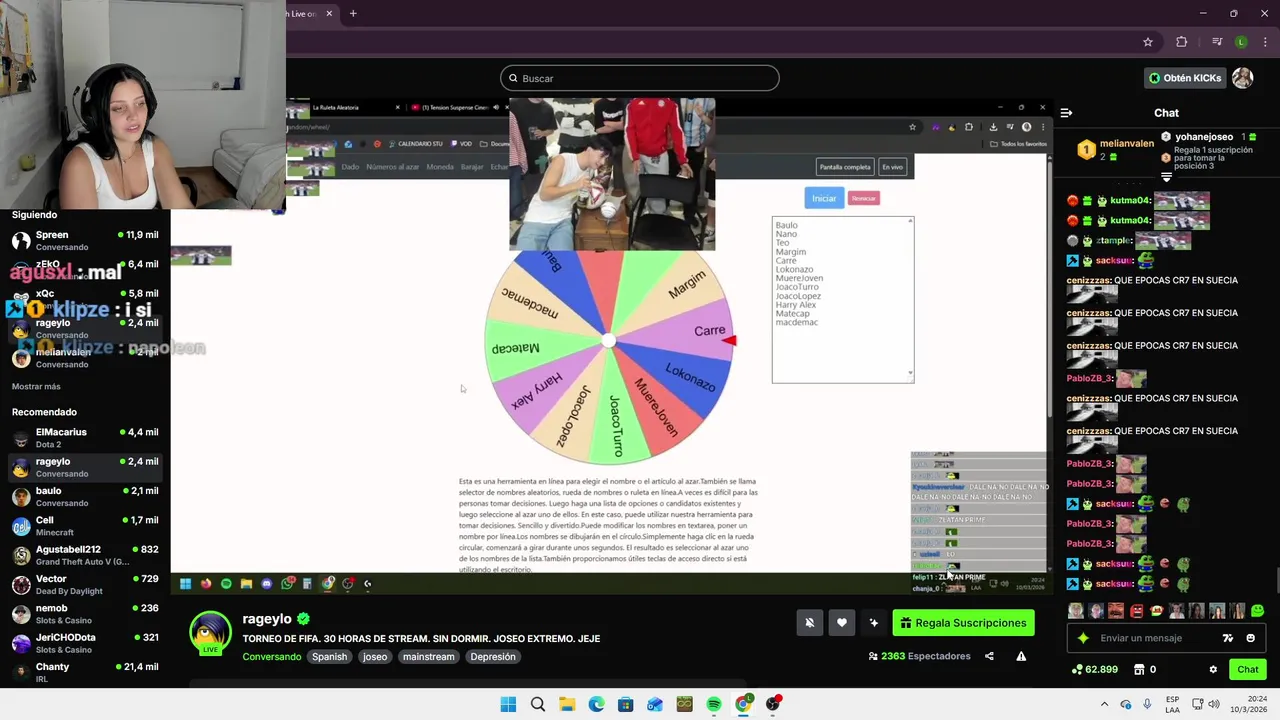
Task: Open Windows Start menu
Action: (508, 704)
